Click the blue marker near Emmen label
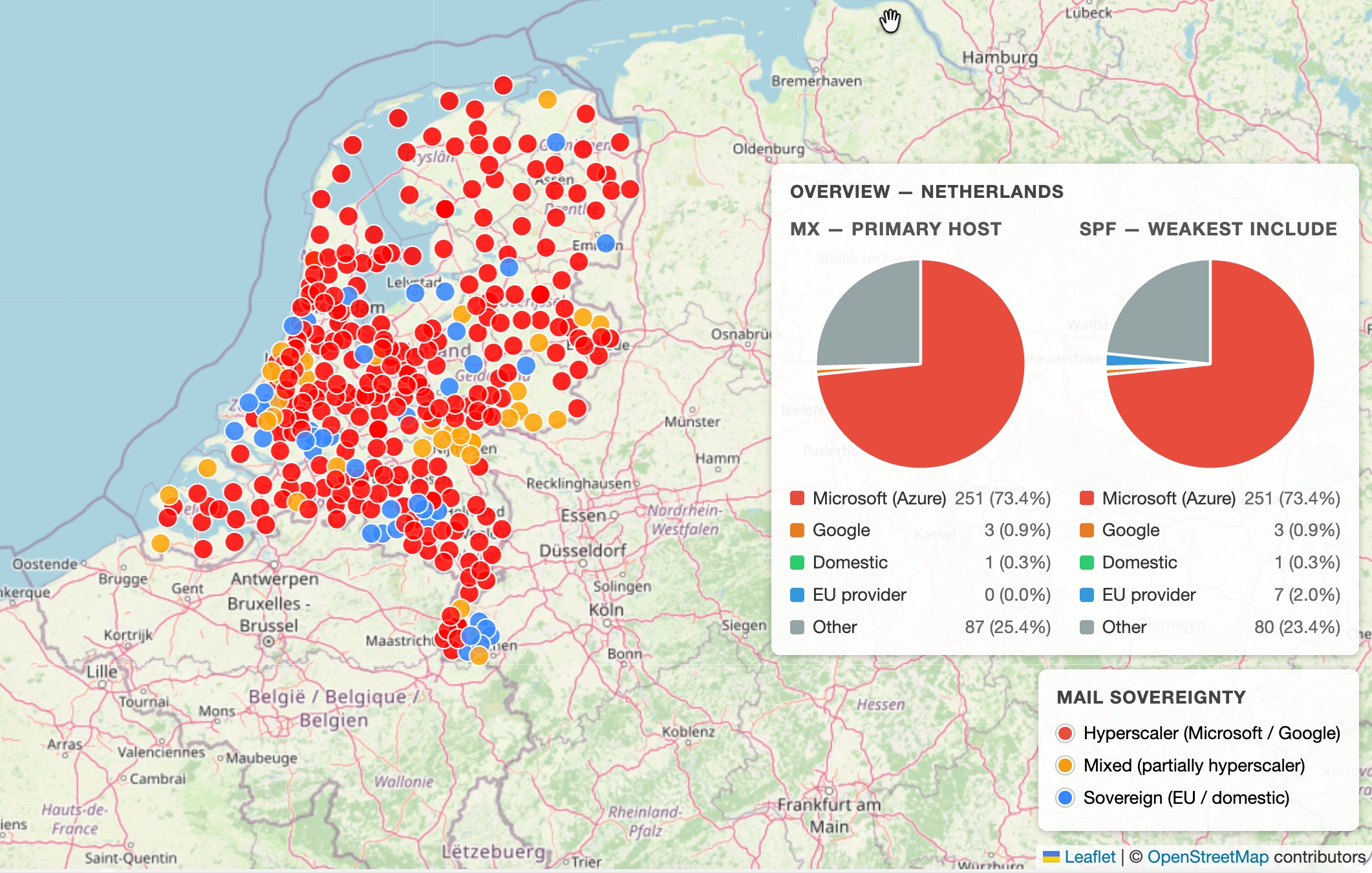Image resolution: width=1372 pixels, height=873 pixels. click(x=606, y=243)
